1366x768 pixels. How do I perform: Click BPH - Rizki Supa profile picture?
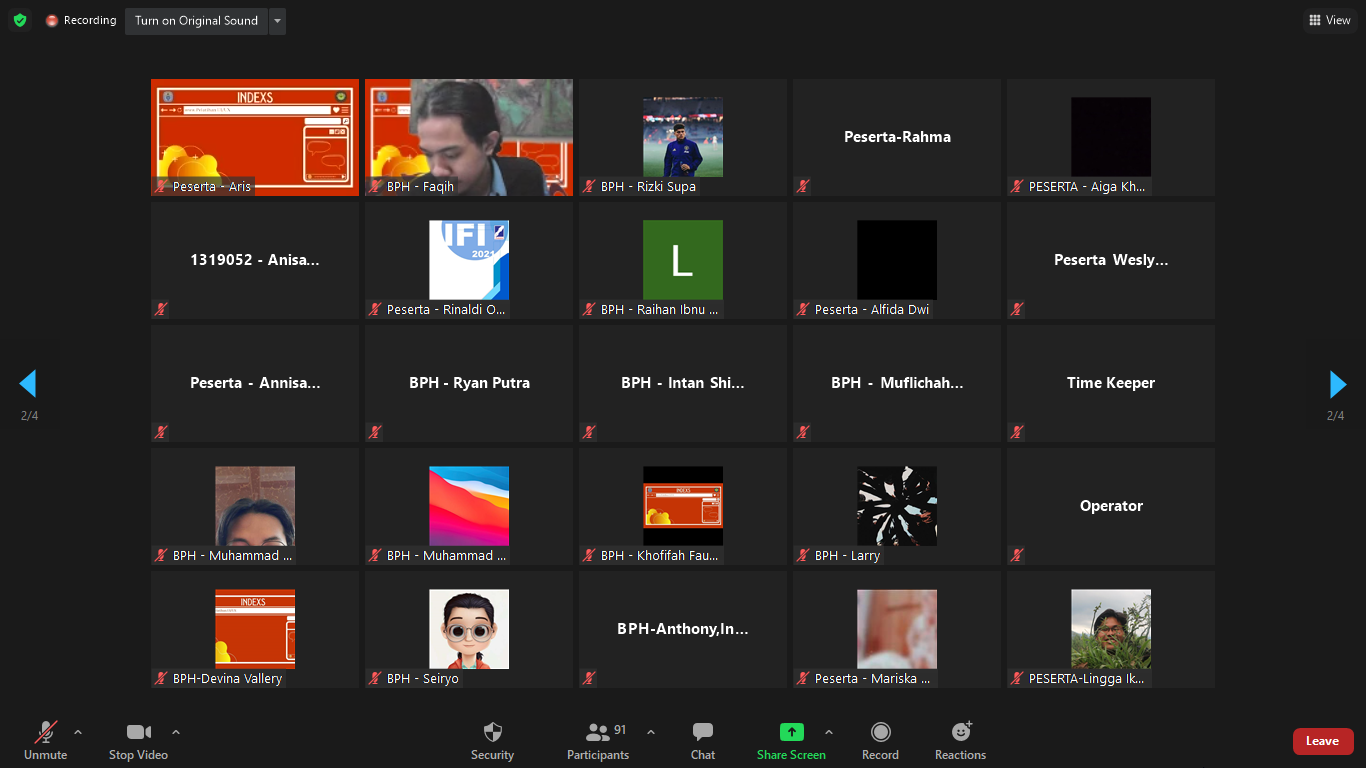pos(683,137)
